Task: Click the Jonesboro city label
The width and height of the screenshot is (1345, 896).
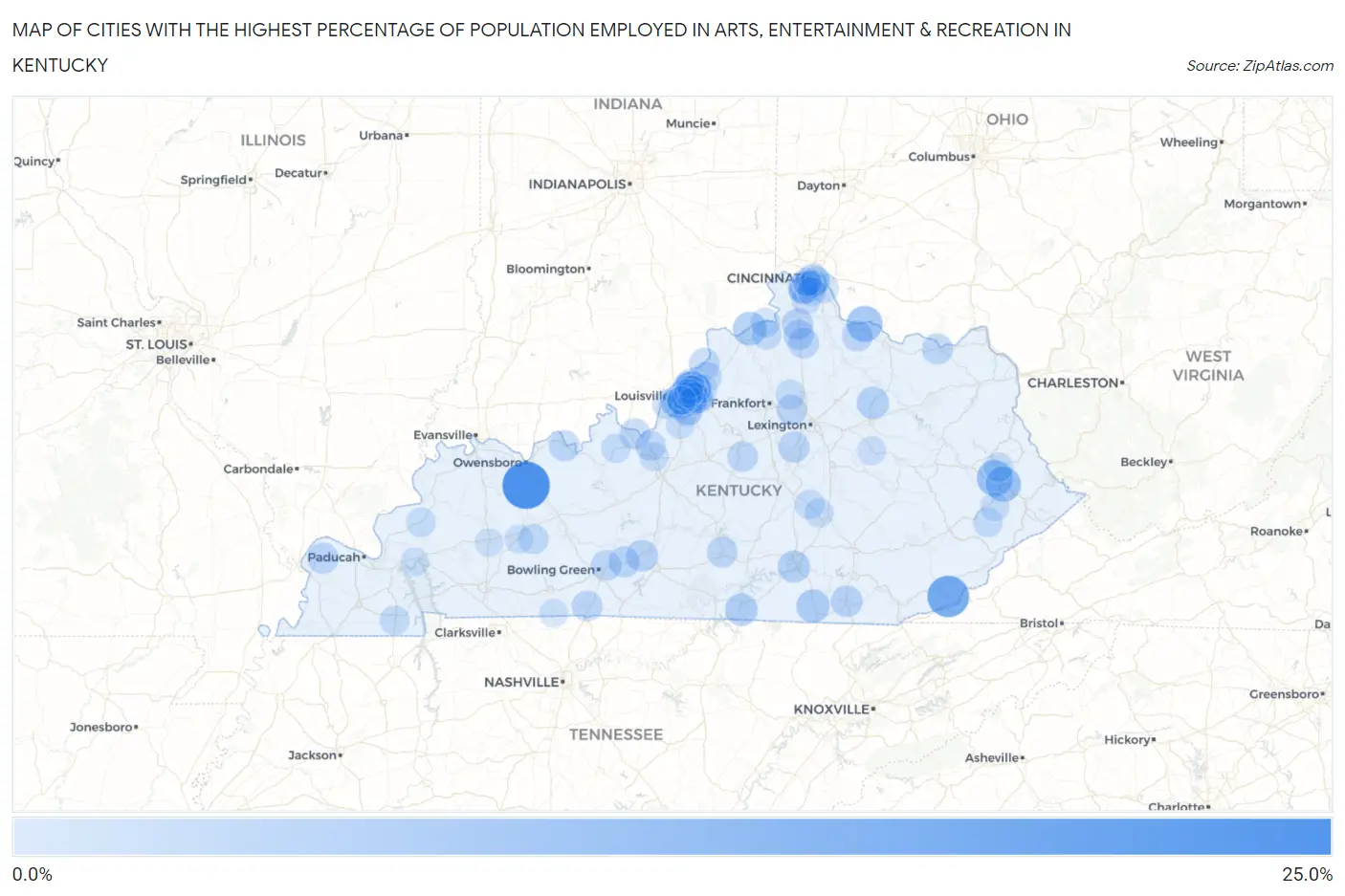Action: tap(101, 728)
